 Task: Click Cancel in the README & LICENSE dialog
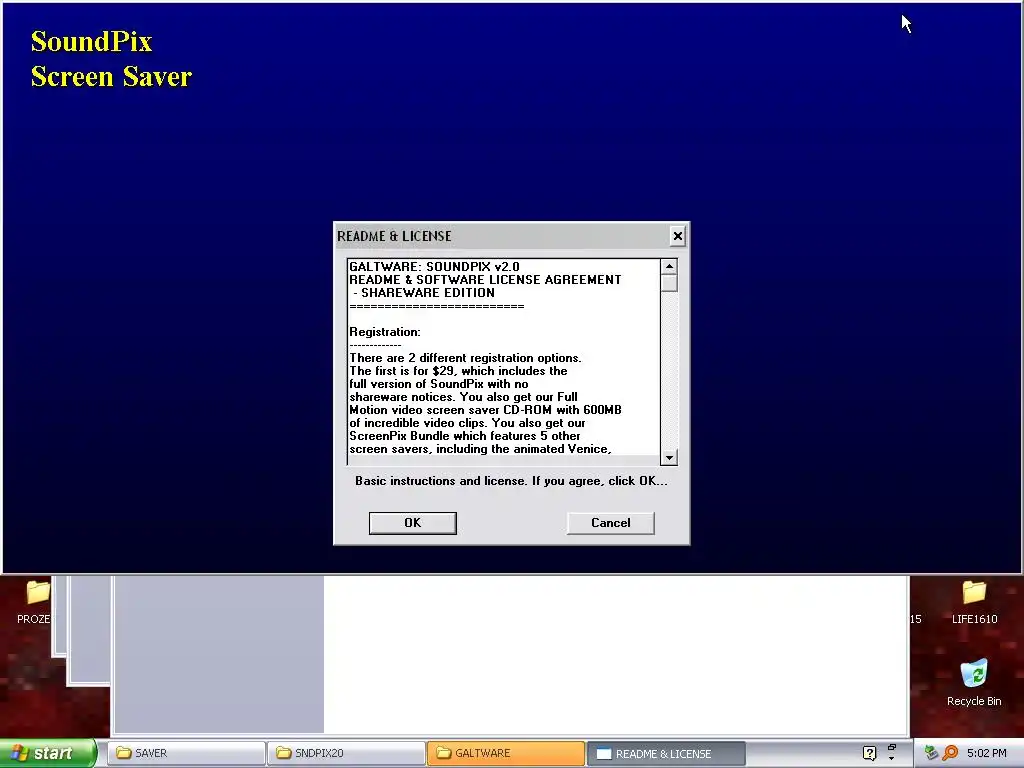[x=611, y=523]
